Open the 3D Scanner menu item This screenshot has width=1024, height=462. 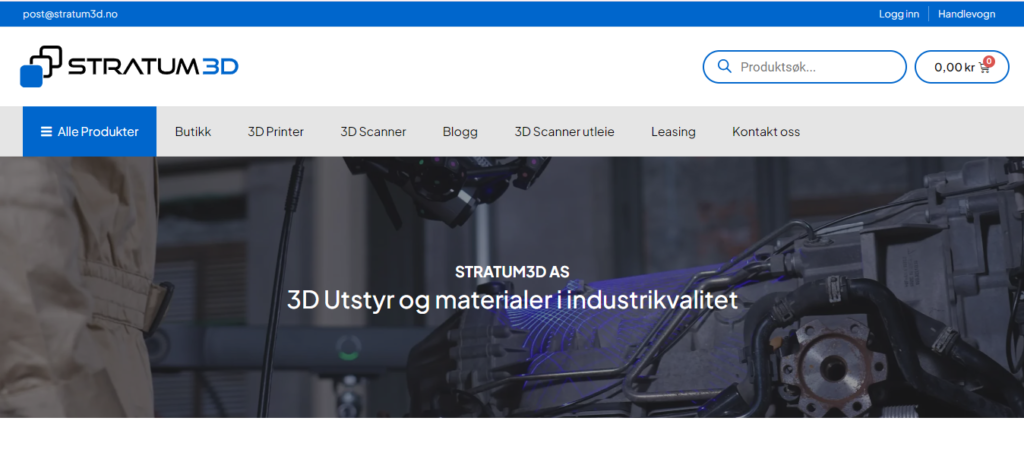[373, 131]
